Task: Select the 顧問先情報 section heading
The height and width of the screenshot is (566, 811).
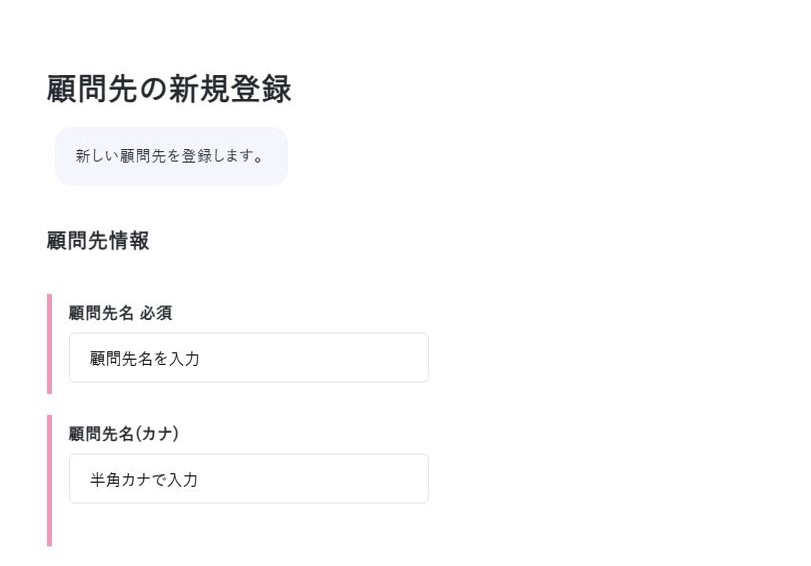Action: tap(98, 241)
